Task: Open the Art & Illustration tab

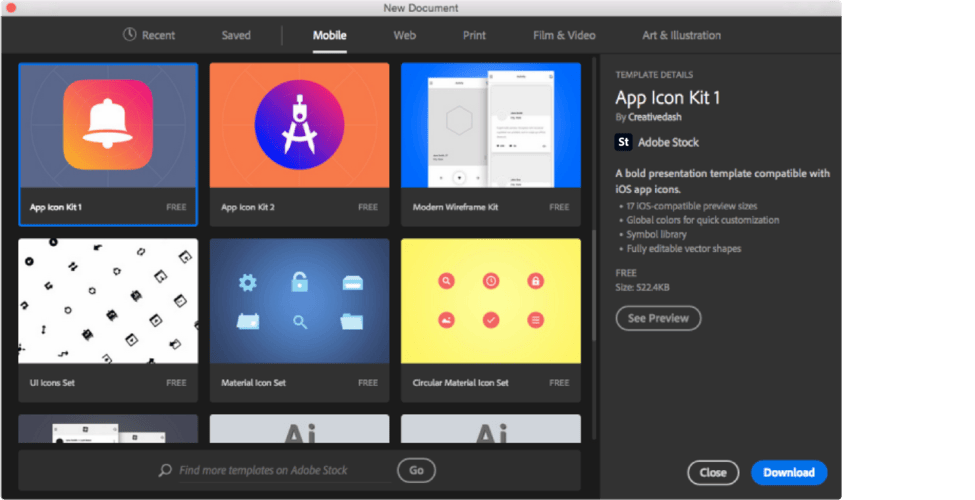Action: (681, 35)
